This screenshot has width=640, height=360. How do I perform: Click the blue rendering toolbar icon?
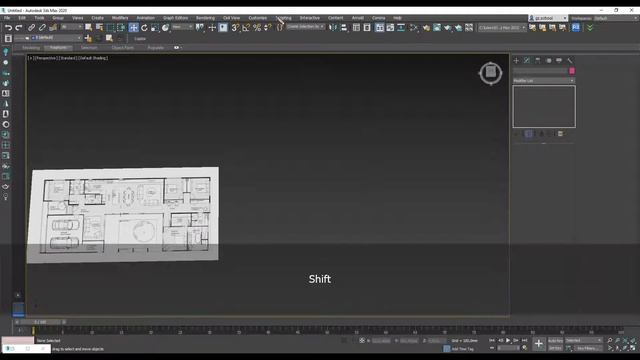tap(576, 28)
